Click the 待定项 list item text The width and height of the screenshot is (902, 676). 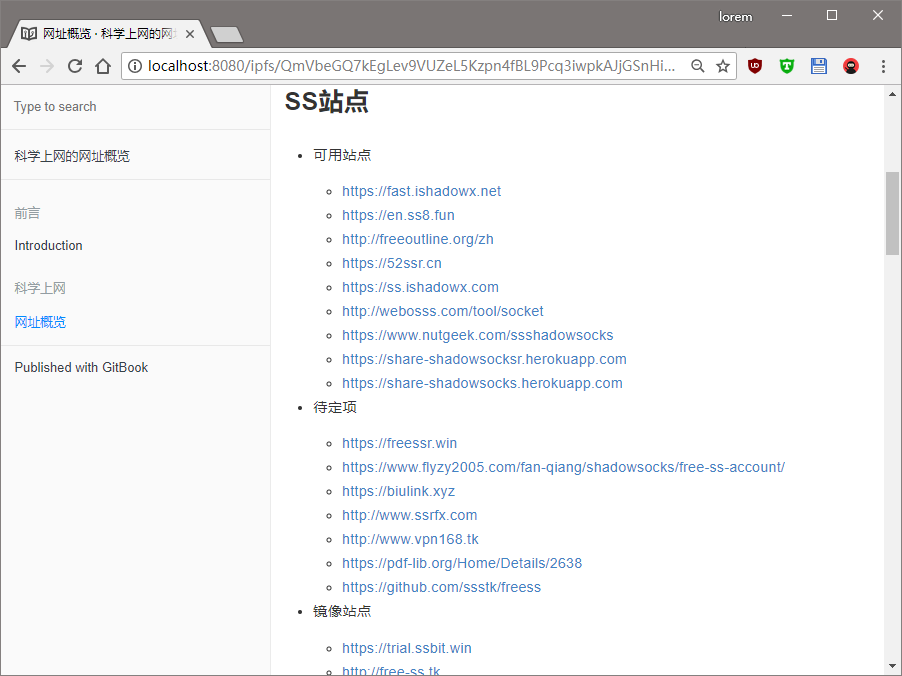335,407
